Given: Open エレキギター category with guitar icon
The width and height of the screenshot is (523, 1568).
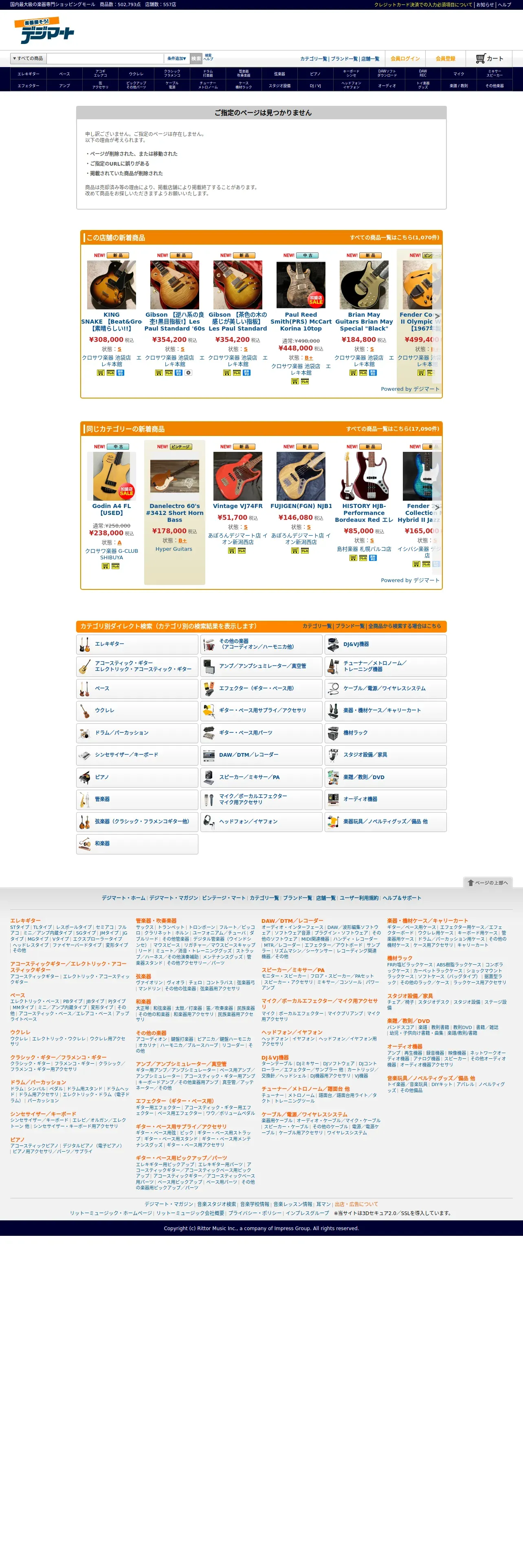Looking at the screenshot, I should (x=137, y=644).
